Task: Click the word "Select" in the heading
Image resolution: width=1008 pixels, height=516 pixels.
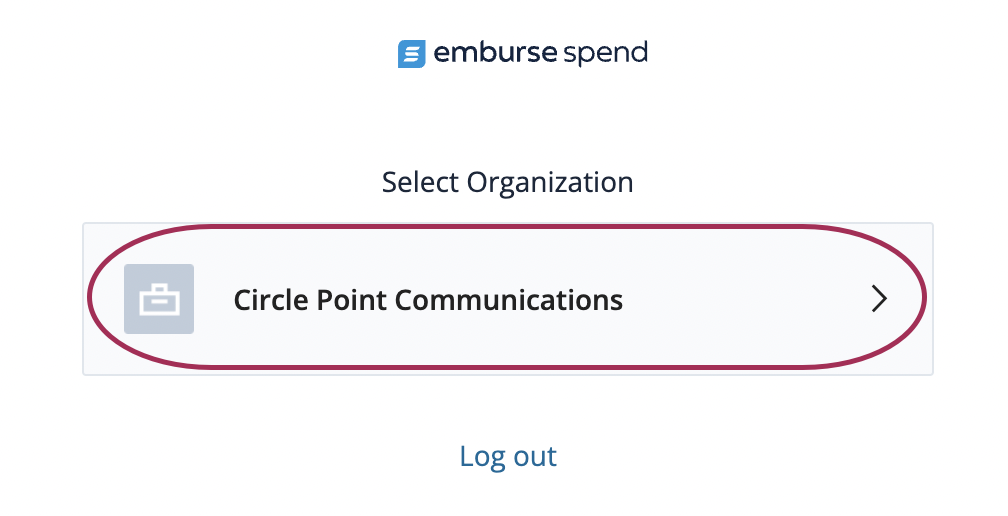Action: (x=421, y=182)
